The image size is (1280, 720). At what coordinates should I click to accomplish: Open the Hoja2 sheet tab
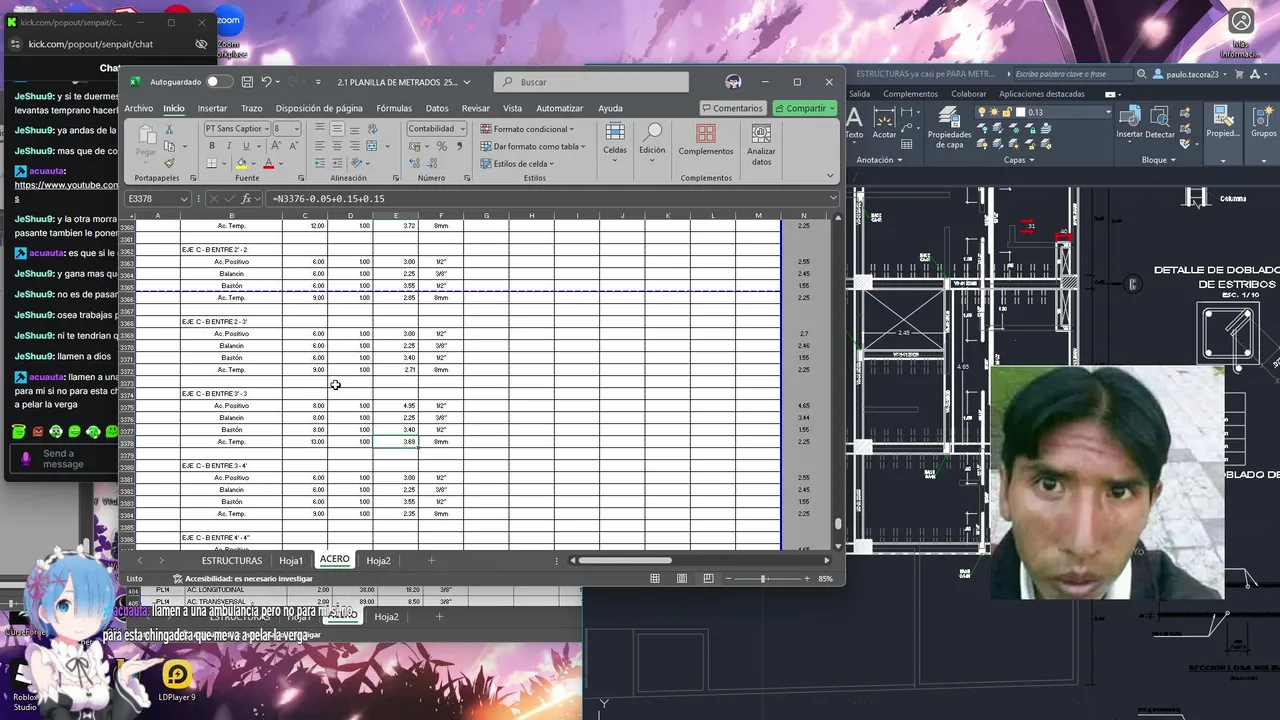[378, 561]
